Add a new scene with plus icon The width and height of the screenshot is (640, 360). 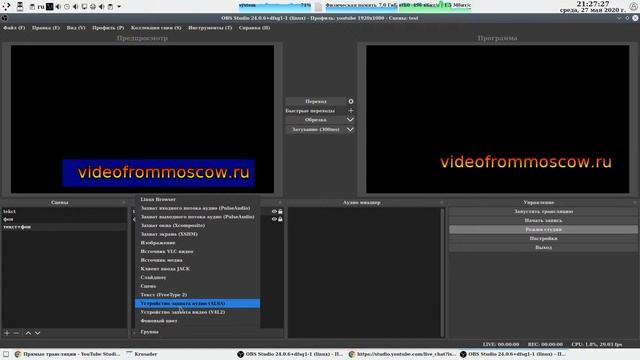click(x=7, y=333)
